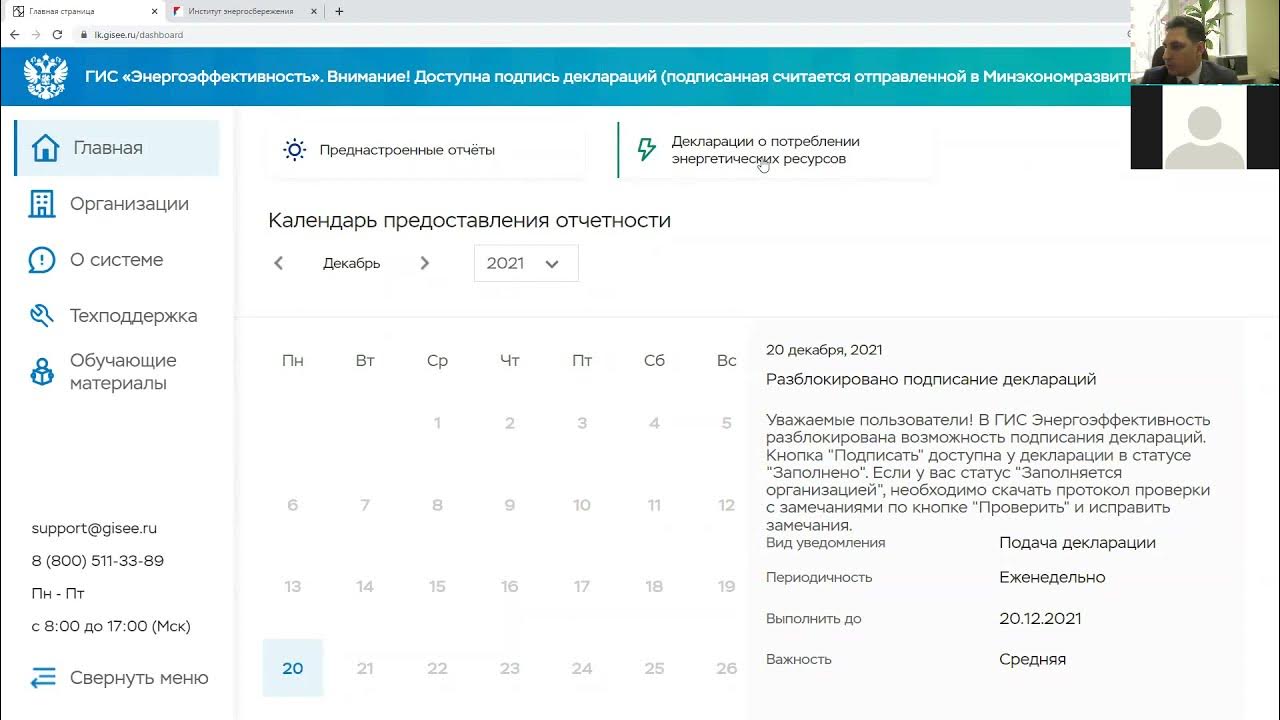The width and height of the screenshot is (1280, 720).
Task: Click the Russian coat of arms logo
Action: 45,77
